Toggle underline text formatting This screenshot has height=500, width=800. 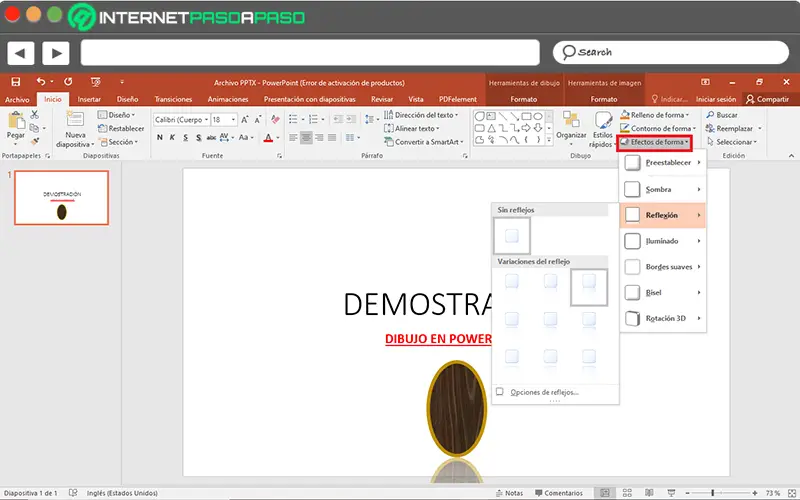187,138
